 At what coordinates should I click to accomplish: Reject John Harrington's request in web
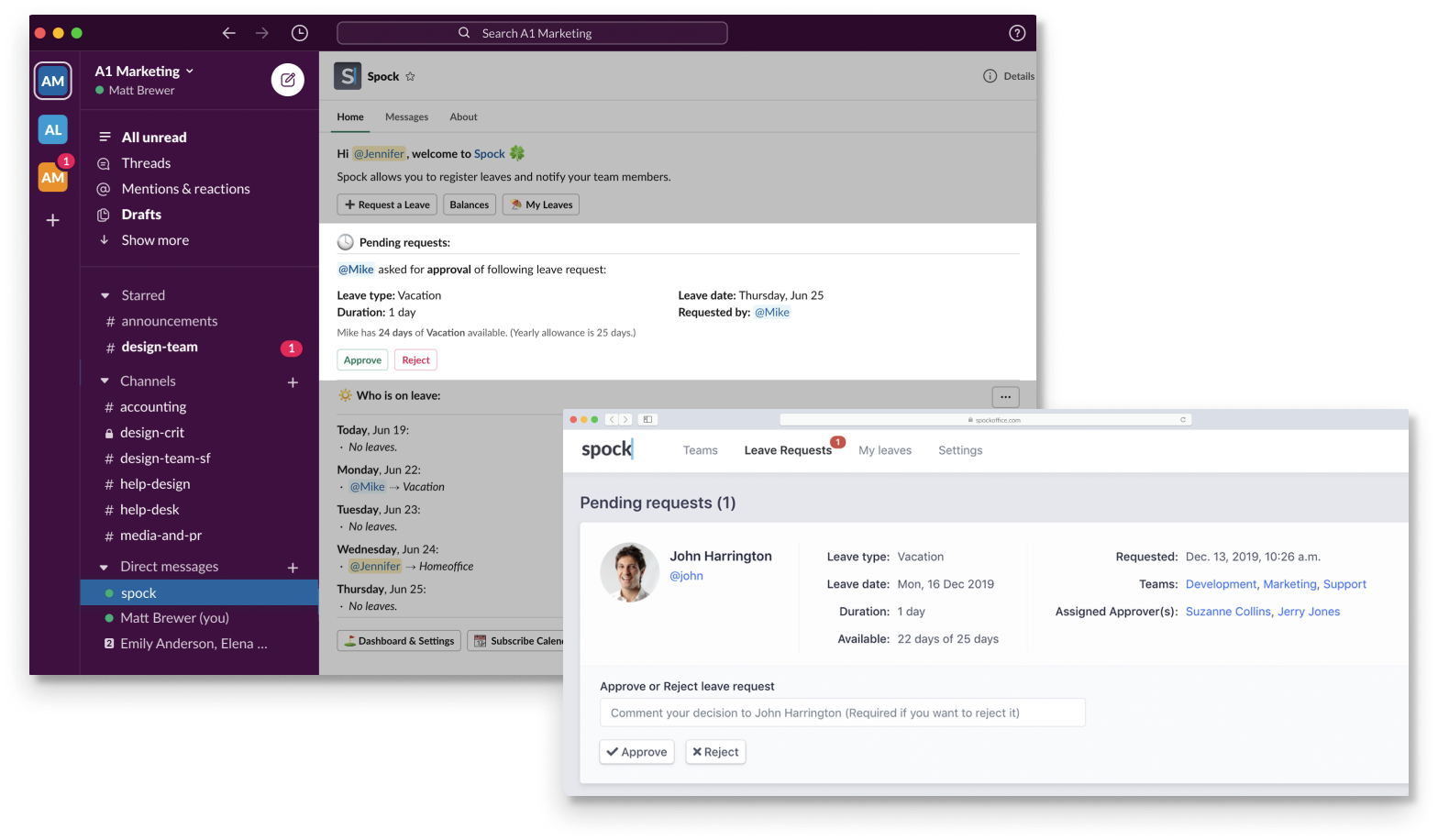tap(715, 752)
